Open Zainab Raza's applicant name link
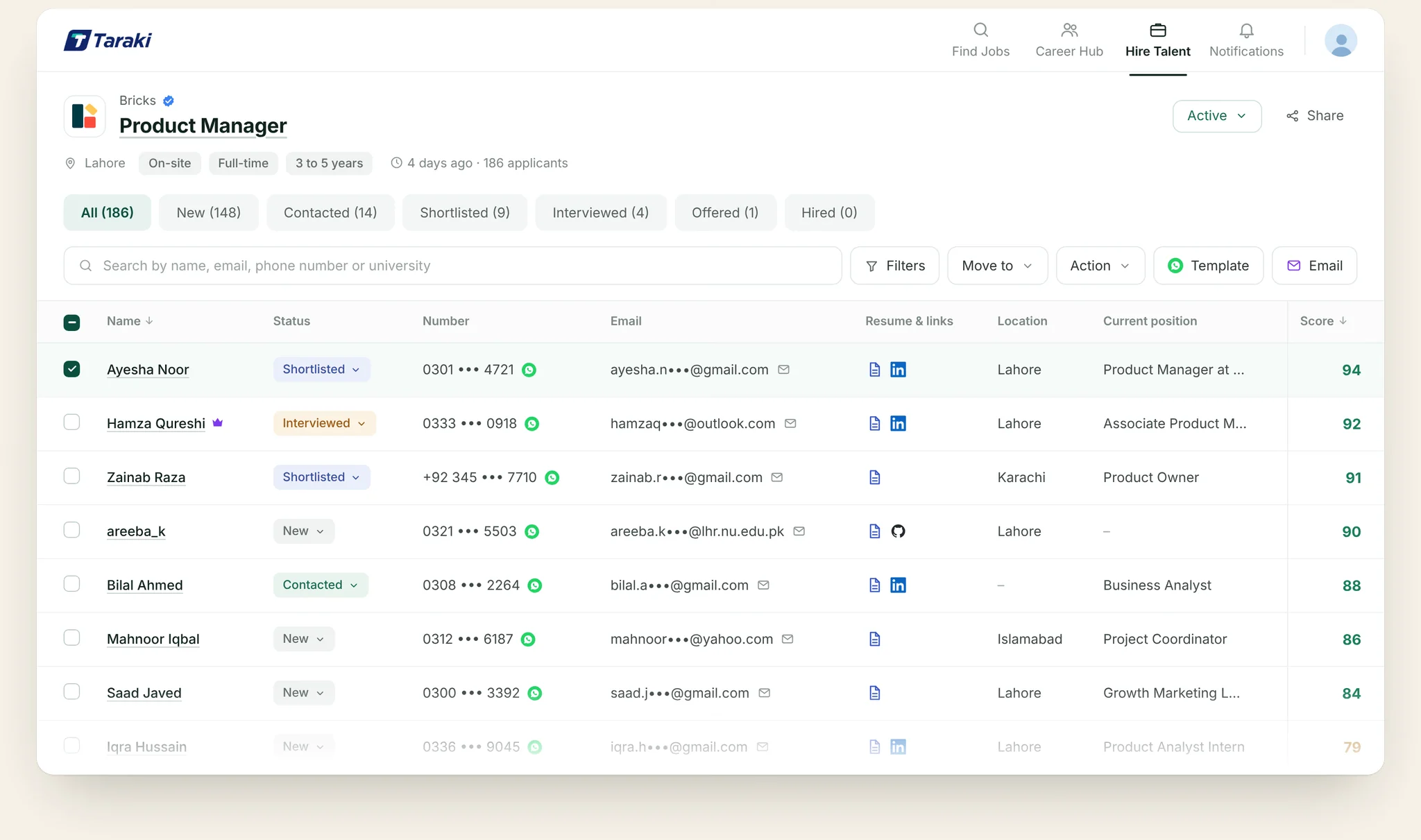 point(146,477)
